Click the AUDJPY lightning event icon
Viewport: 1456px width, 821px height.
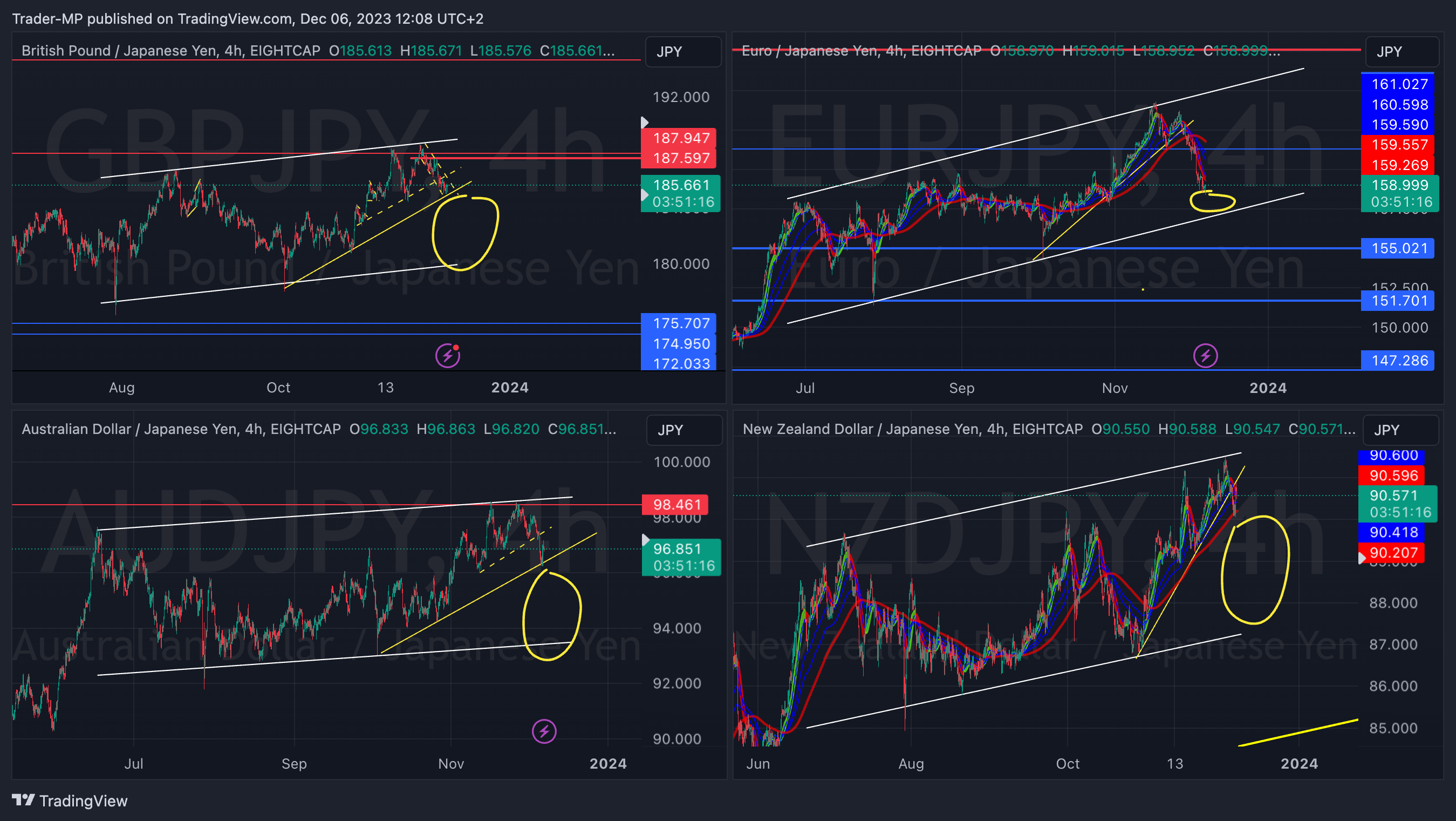click(x=544, y=731)
